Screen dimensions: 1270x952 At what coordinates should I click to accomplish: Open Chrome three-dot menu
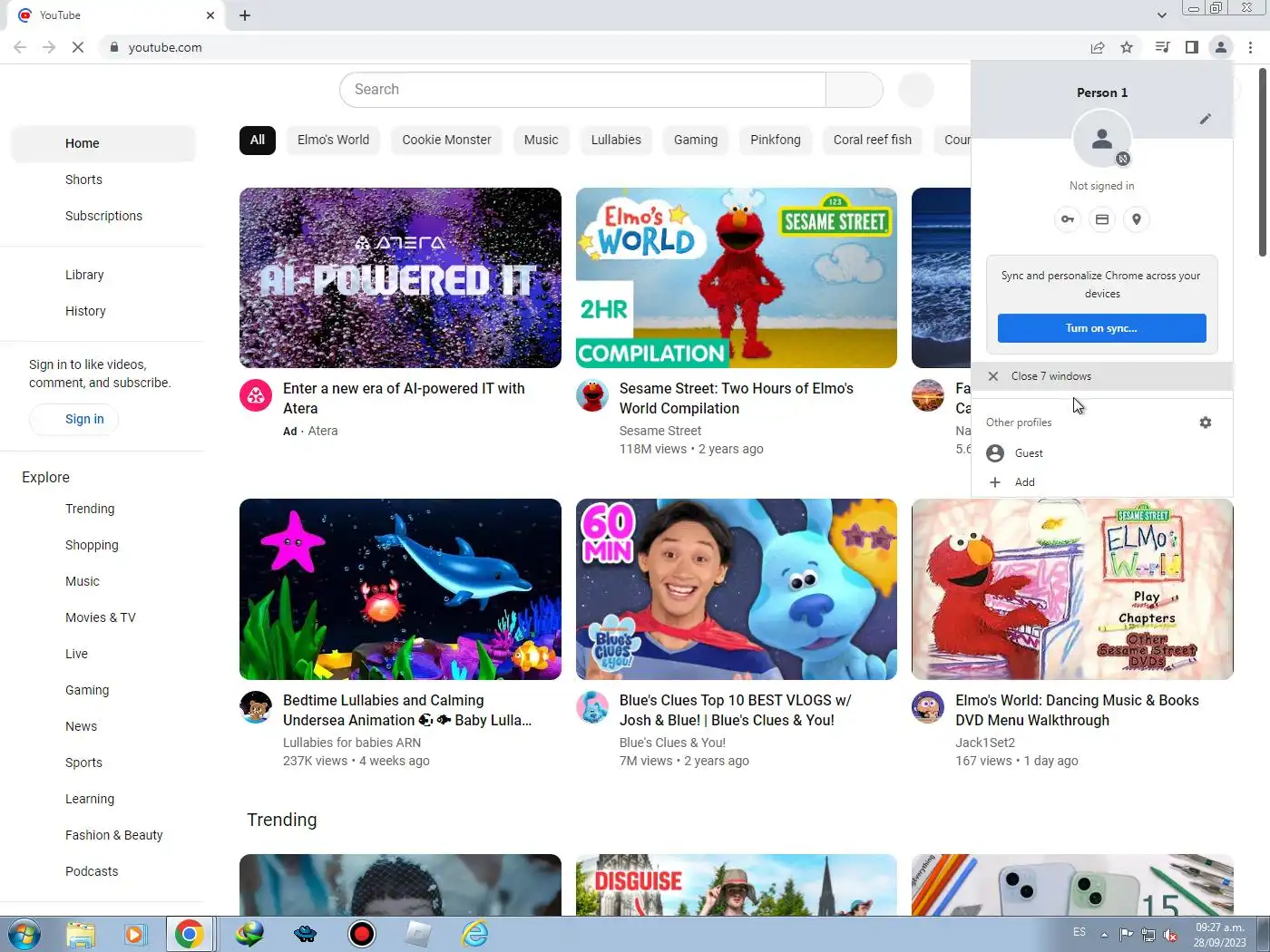click(x=1251, y=47)
